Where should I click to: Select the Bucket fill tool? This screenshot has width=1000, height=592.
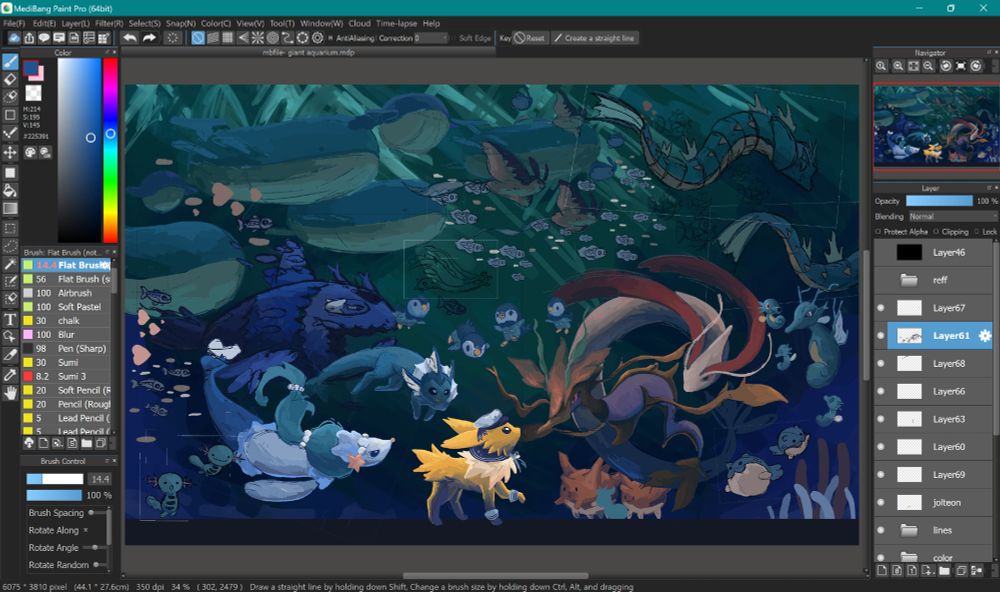10,190
